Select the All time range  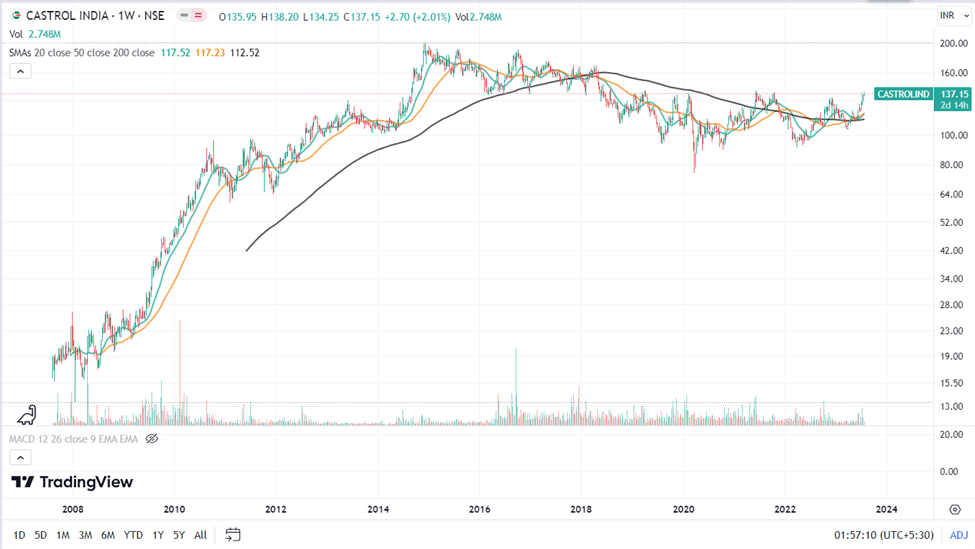point(200,535)
